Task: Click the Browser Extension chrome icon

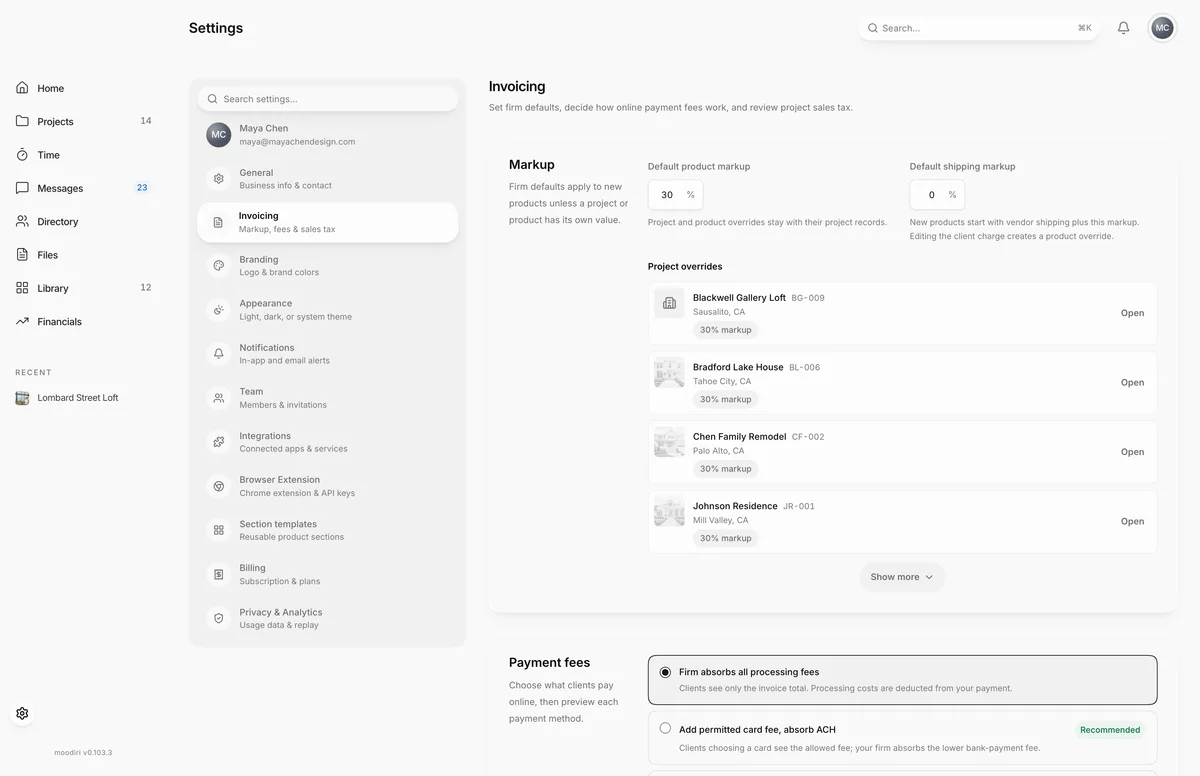Action: click(218, 486)
